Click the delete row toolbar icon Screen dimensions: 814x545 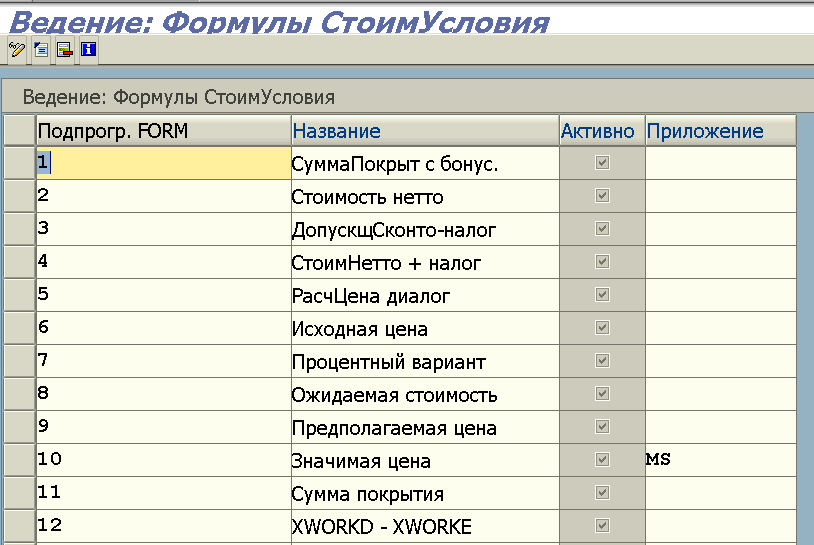click(65, 50)
